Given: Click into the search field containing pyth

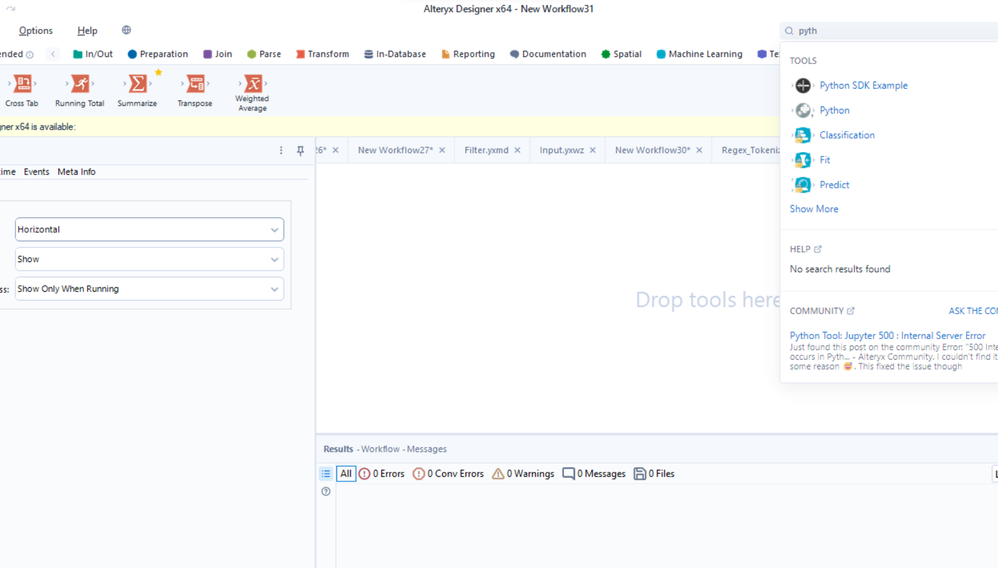Looking at the screenshot, I should pyautogui.click(x=891, y=31).
